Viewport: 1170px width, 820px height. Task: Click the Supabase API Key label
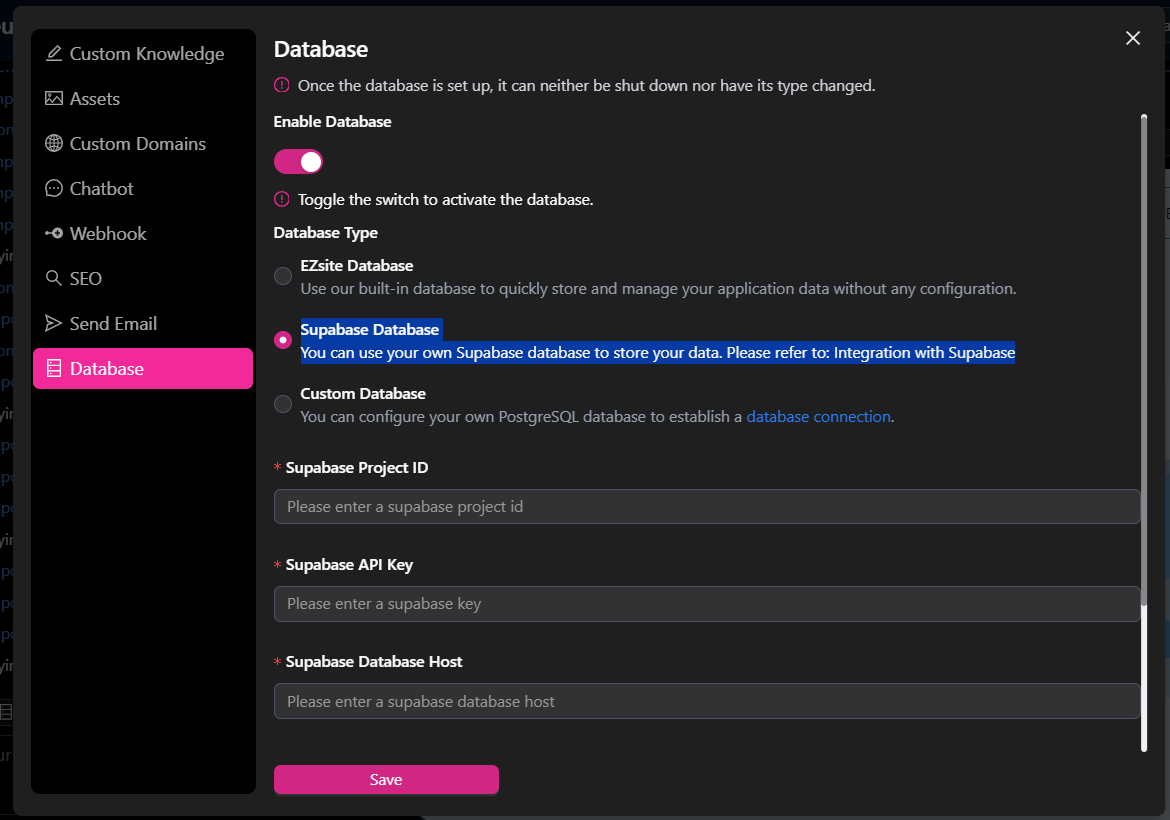[349, 565]
